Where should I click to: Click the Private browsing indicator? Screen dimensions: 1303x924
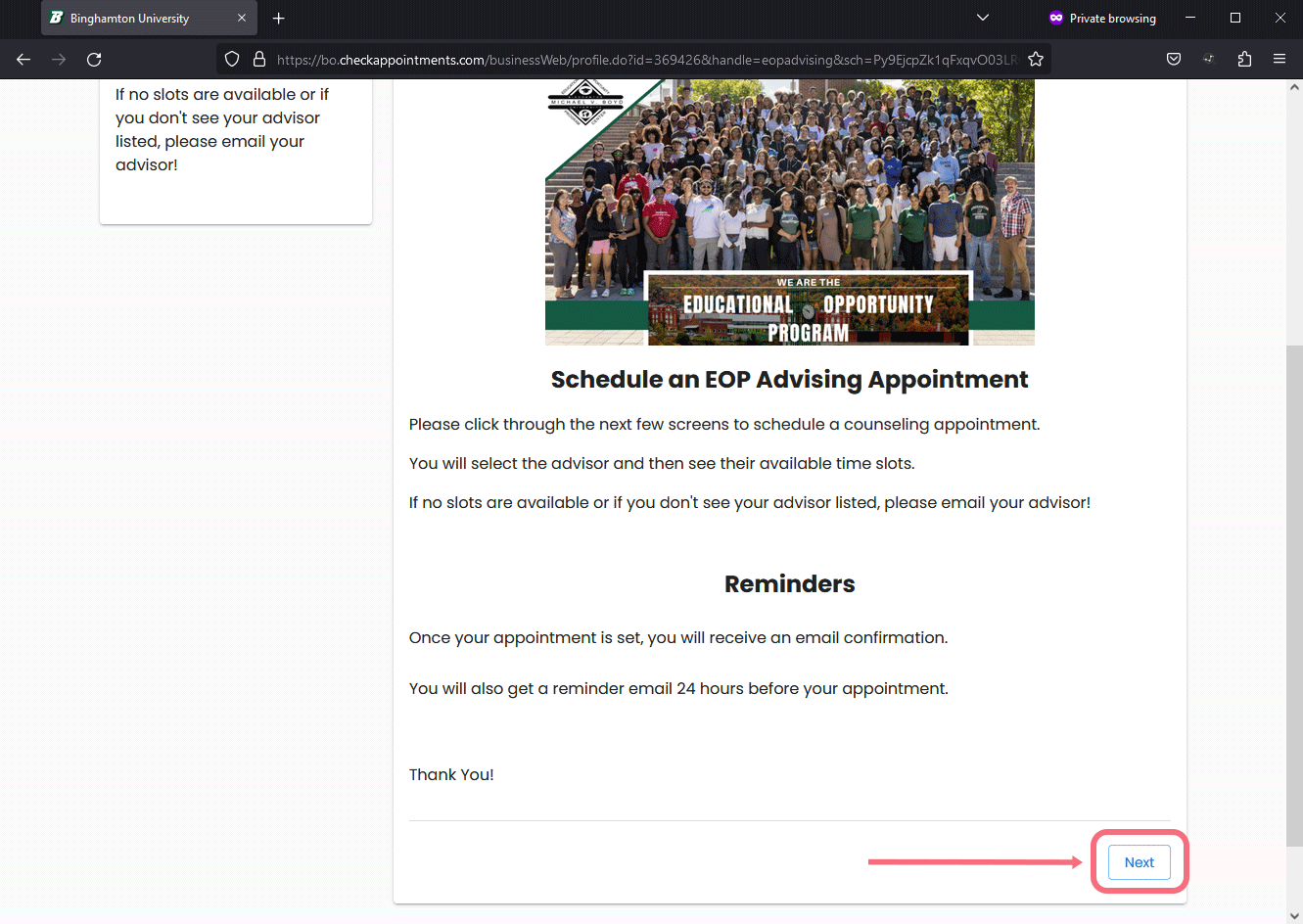pos(1102,19)
